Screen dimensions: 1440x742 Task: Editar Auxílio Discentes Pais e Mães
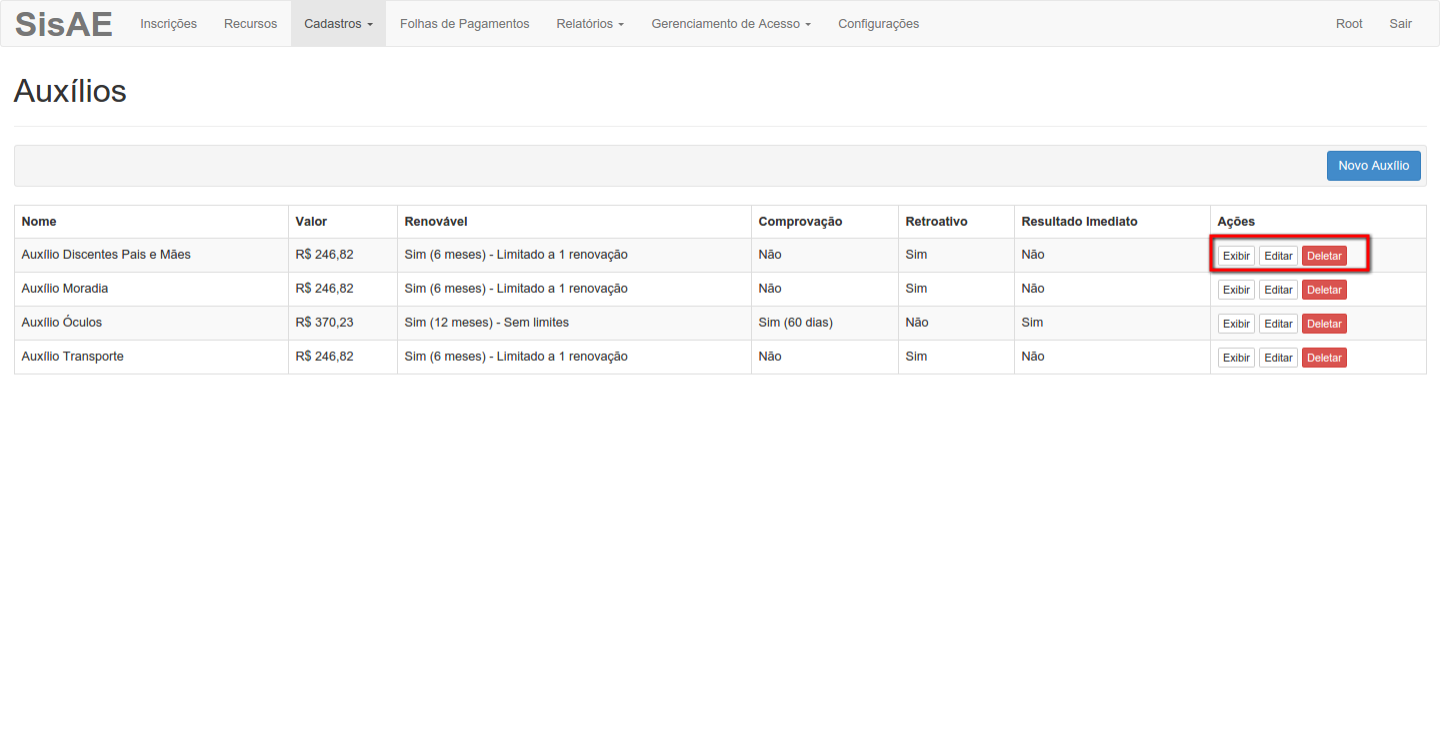[x=1278, y=256]
